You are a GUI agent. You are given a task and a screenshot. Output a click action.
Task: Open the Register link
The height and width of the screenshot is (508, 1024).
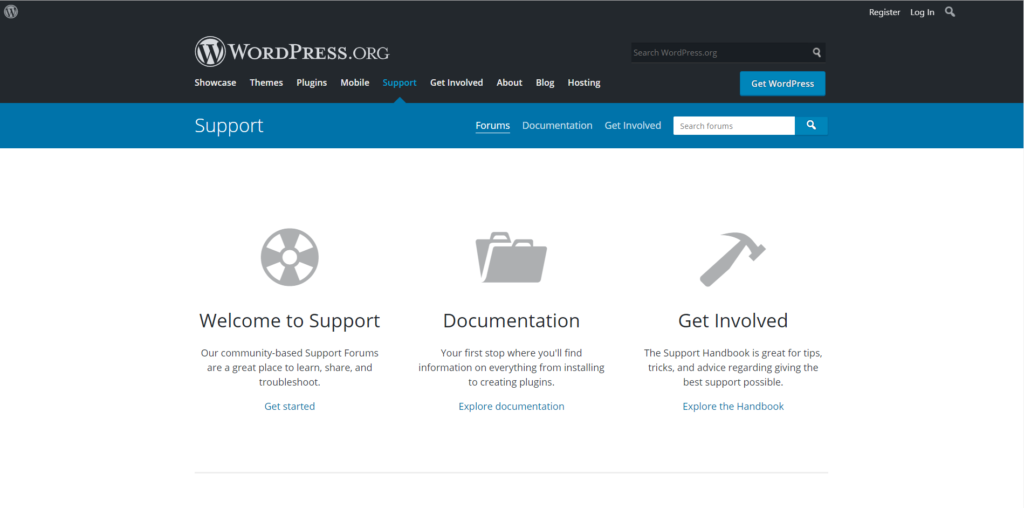point(884,12)
